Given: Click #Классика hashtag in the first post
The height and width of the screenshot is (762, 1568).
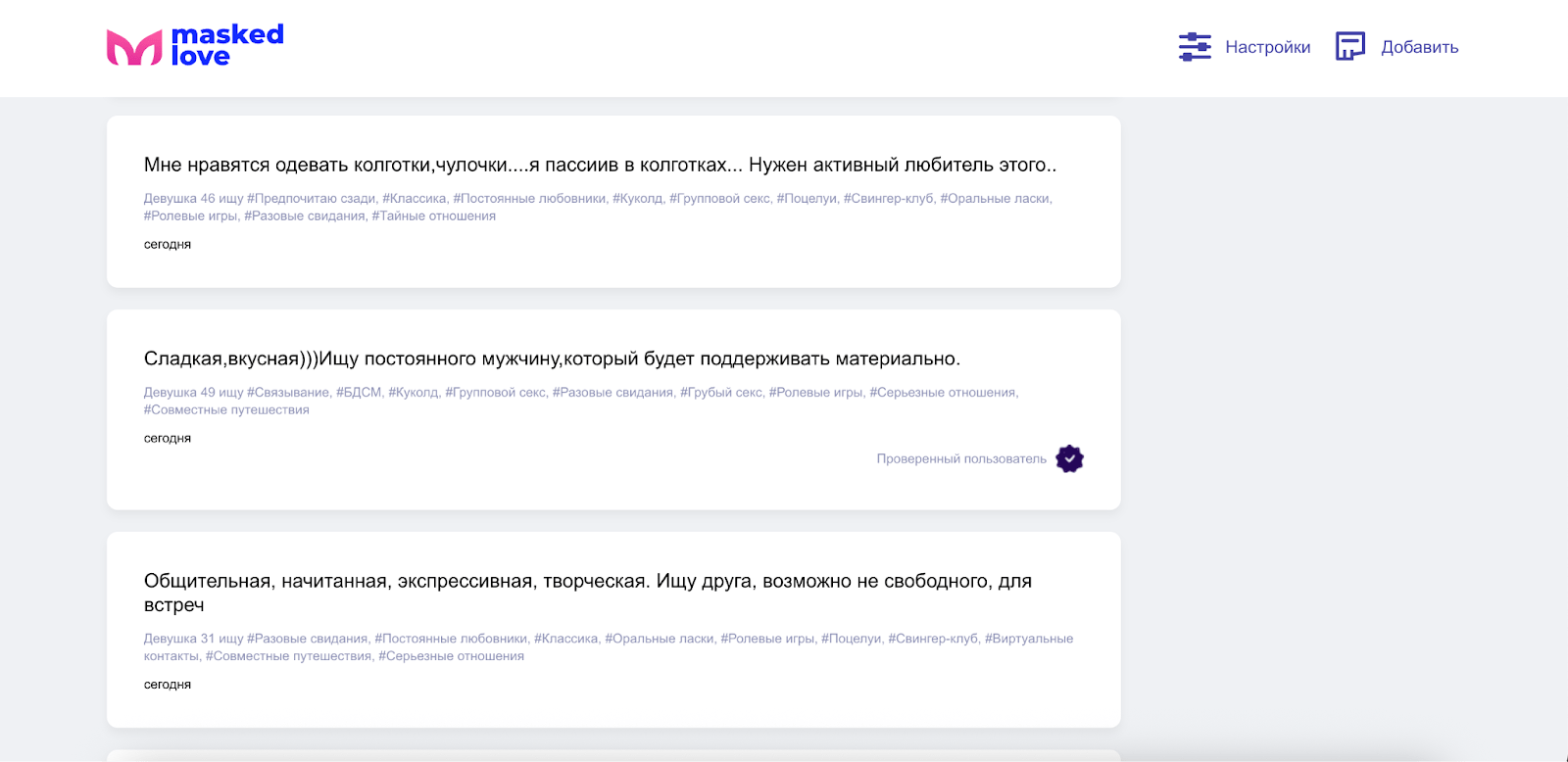Looking at the screenshot, I should click(x=415, y=199).
